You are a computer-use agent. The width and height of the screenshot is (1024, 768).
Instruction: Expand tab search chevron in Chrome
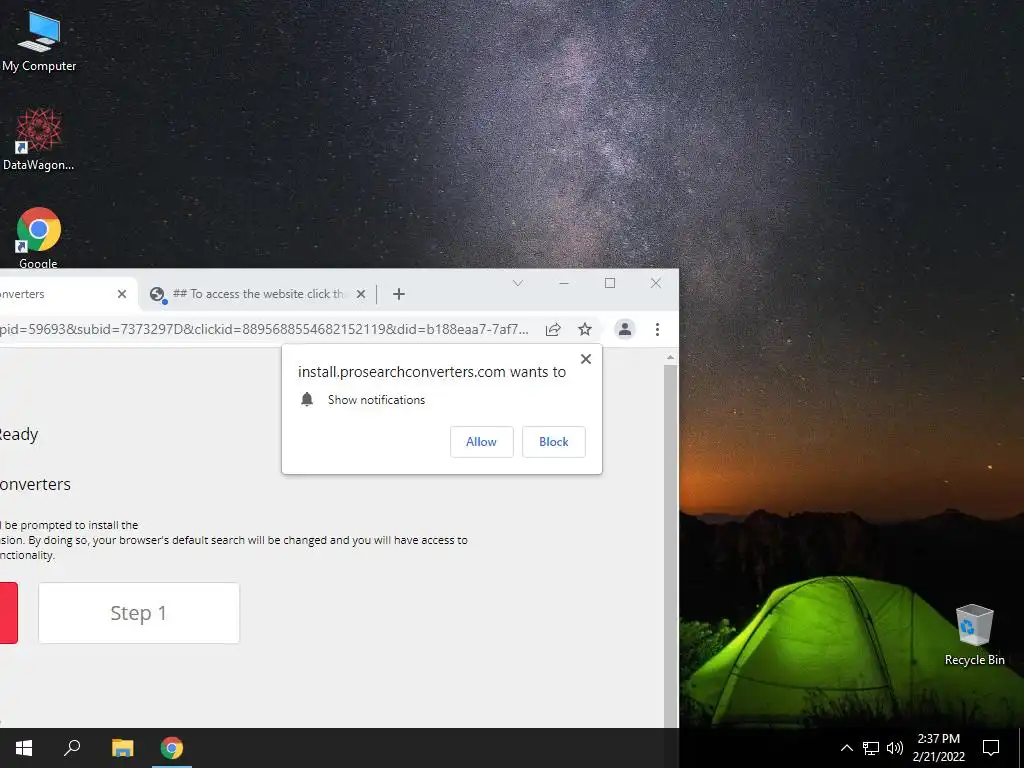click(518, 283)
